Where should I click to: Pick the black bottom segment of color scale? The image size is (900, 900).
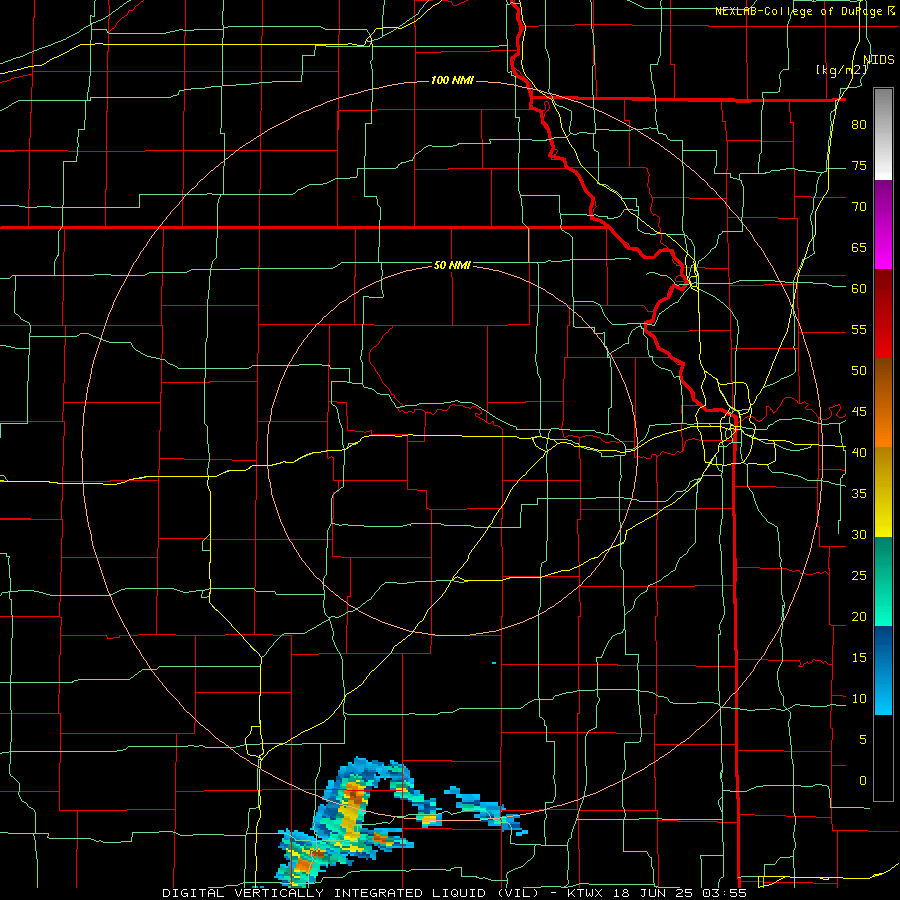(883, 758)
